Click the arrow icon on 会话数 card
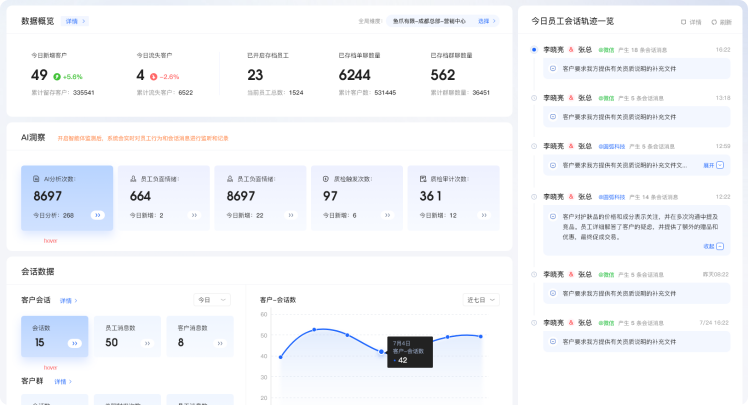Viewport: 748px width, 405px height. click(74, 343)
